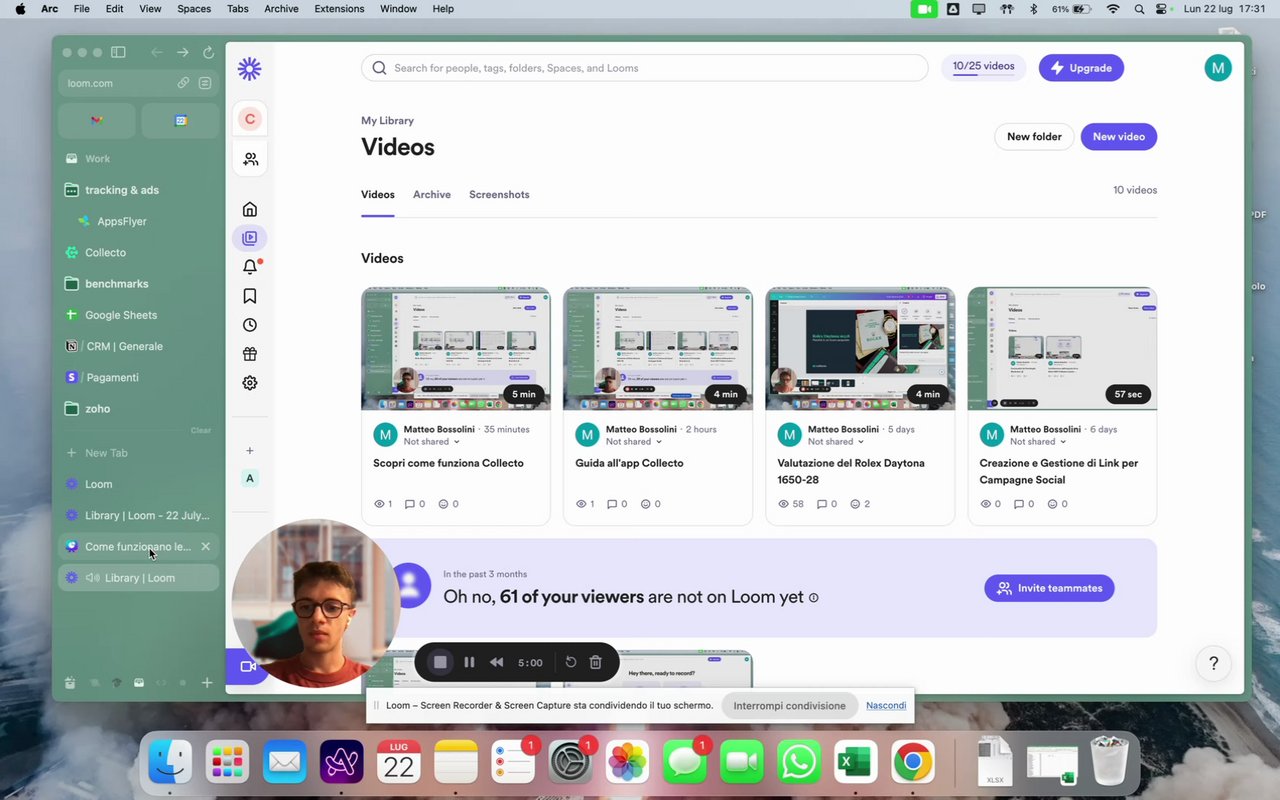
Task: Expand the tracking & ads folder
Action: (x=138, y=190)
